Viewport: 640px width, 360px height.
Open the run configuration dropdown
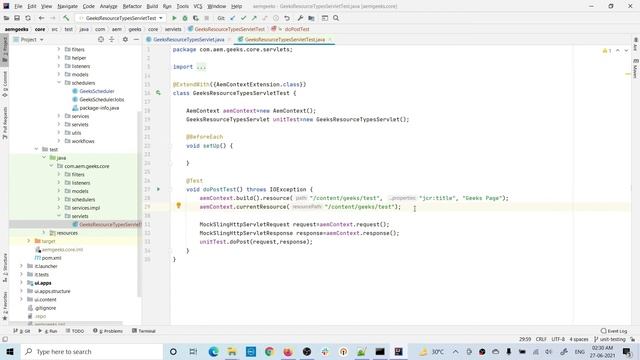pos(121,18)
